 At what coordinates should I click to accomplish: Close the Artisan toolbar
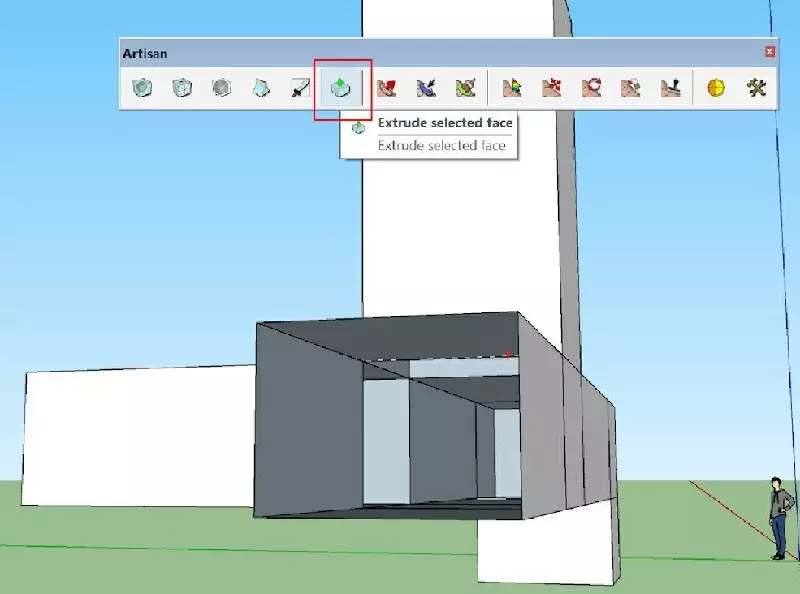click(x=769, y=51)
